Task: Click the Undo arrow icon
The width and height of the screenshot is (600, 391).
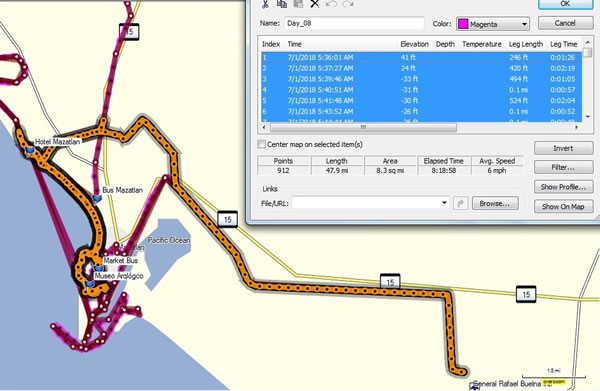Action: pyautogui.click(x=331, y=4)
